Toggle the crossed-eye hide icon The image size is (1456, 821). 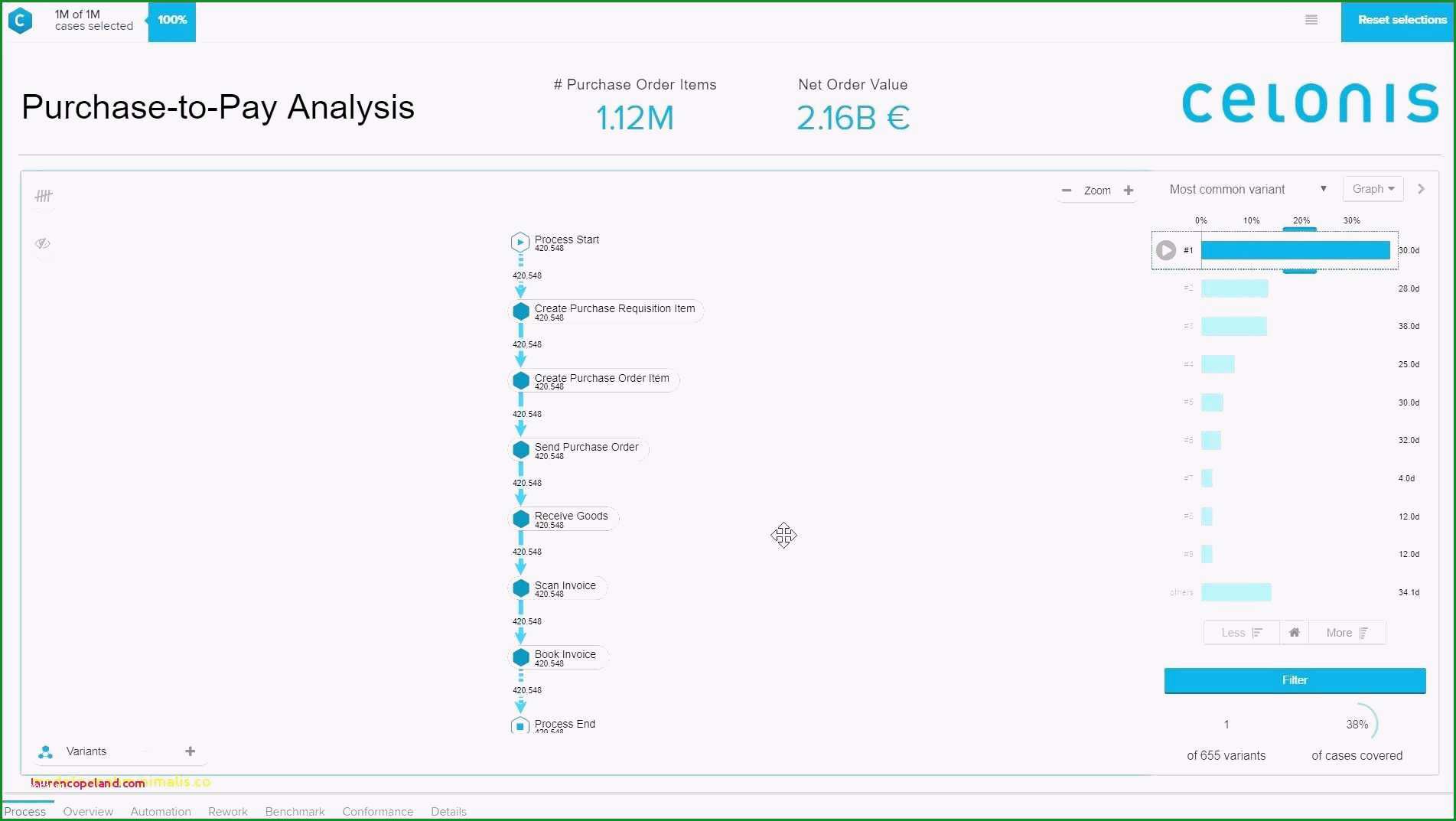pos(43,243)
